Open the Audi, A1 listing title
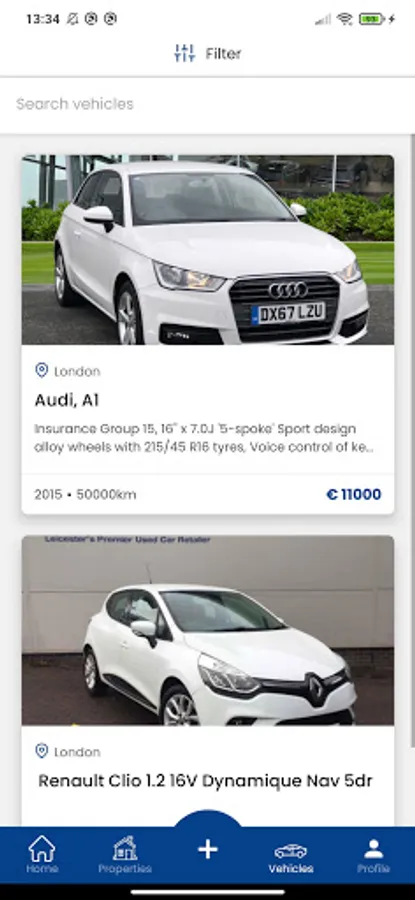Image resolution: width=415 pixels, height=900 pixels. tap(67, 400)
